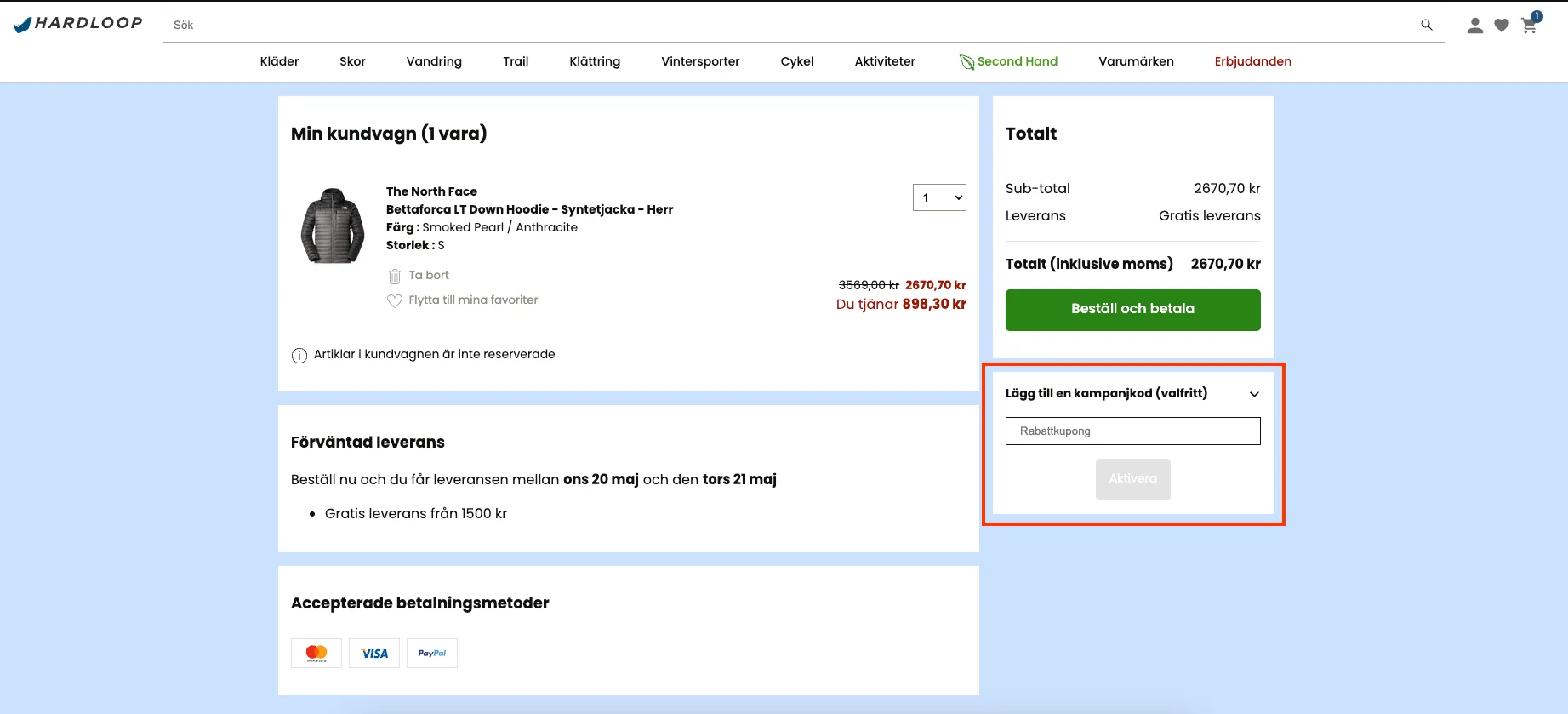Click the discounted price 2670,70 kr on the item
Screen dimensions: 1568x714
[936, 285]
